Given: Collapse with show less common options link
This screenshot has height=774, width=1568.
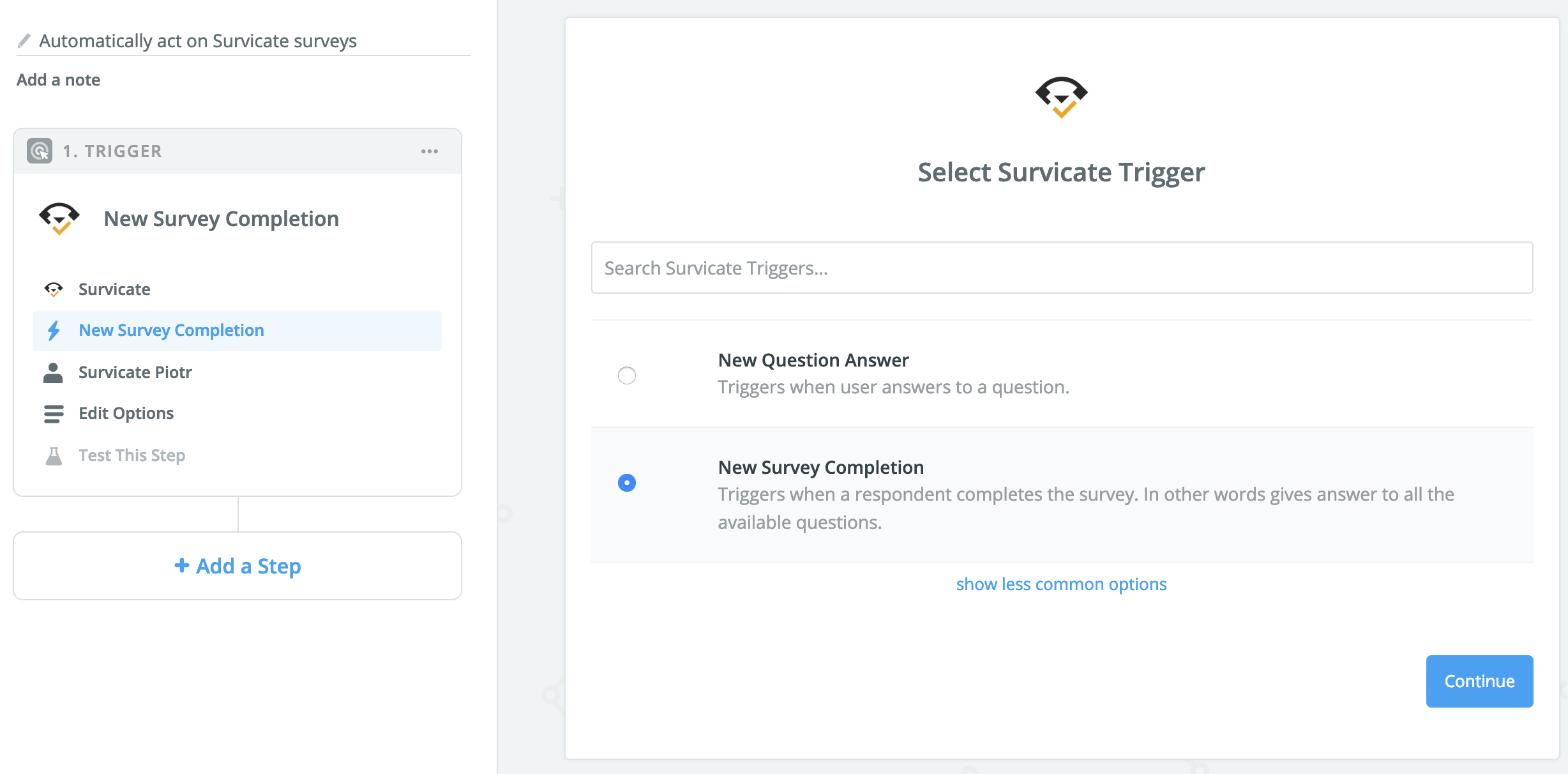Looking at the screenshot, I should (x=1061, y=584).
